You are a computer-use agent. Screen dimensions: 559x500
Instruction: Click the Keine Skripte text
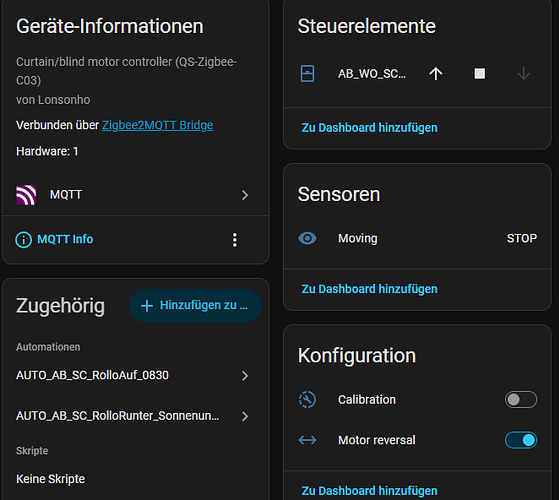click(x=51, y=479)
